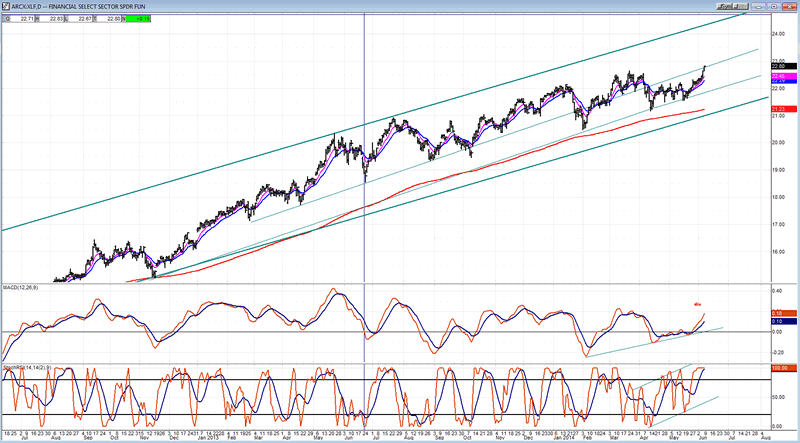Image resolution: width=800 pixels, height=443 pixels.
Task: Click the red 21.23 moving average tag
Action: tap(777, 109)
